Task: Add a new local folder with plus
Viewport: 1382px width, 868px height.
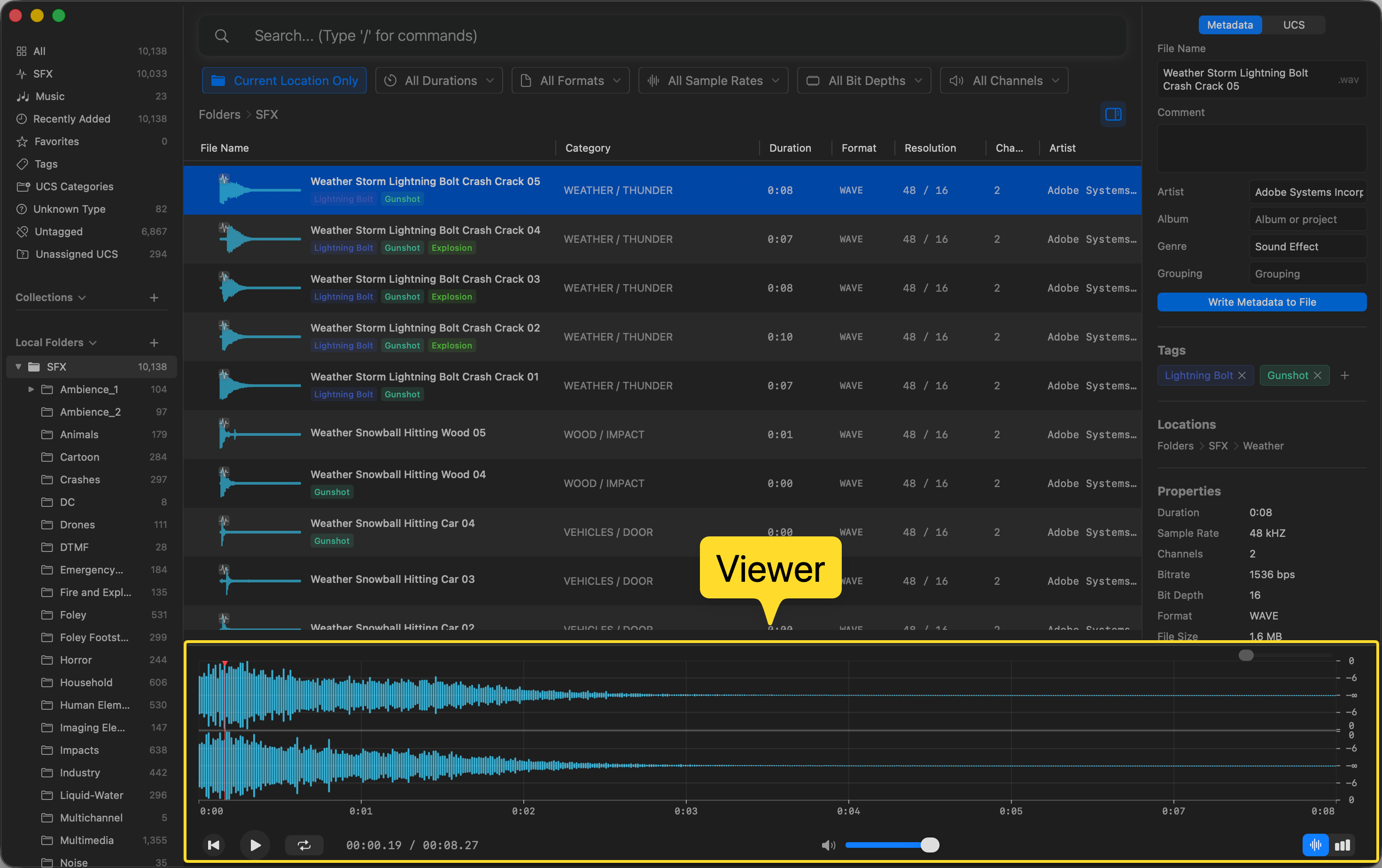Action: point(154,342)
